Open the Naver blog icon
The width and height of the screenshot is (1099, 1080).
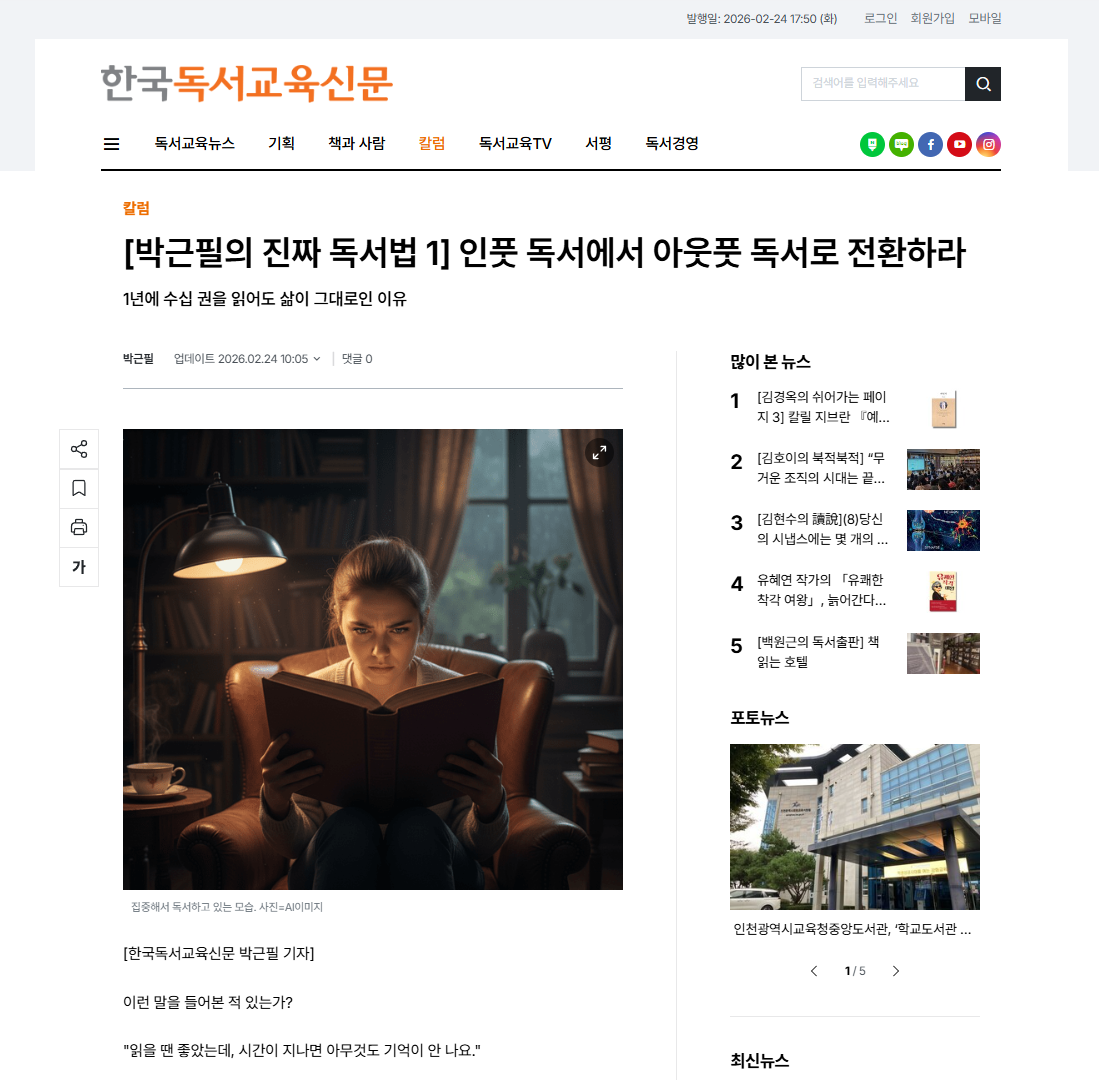(872, 144)
